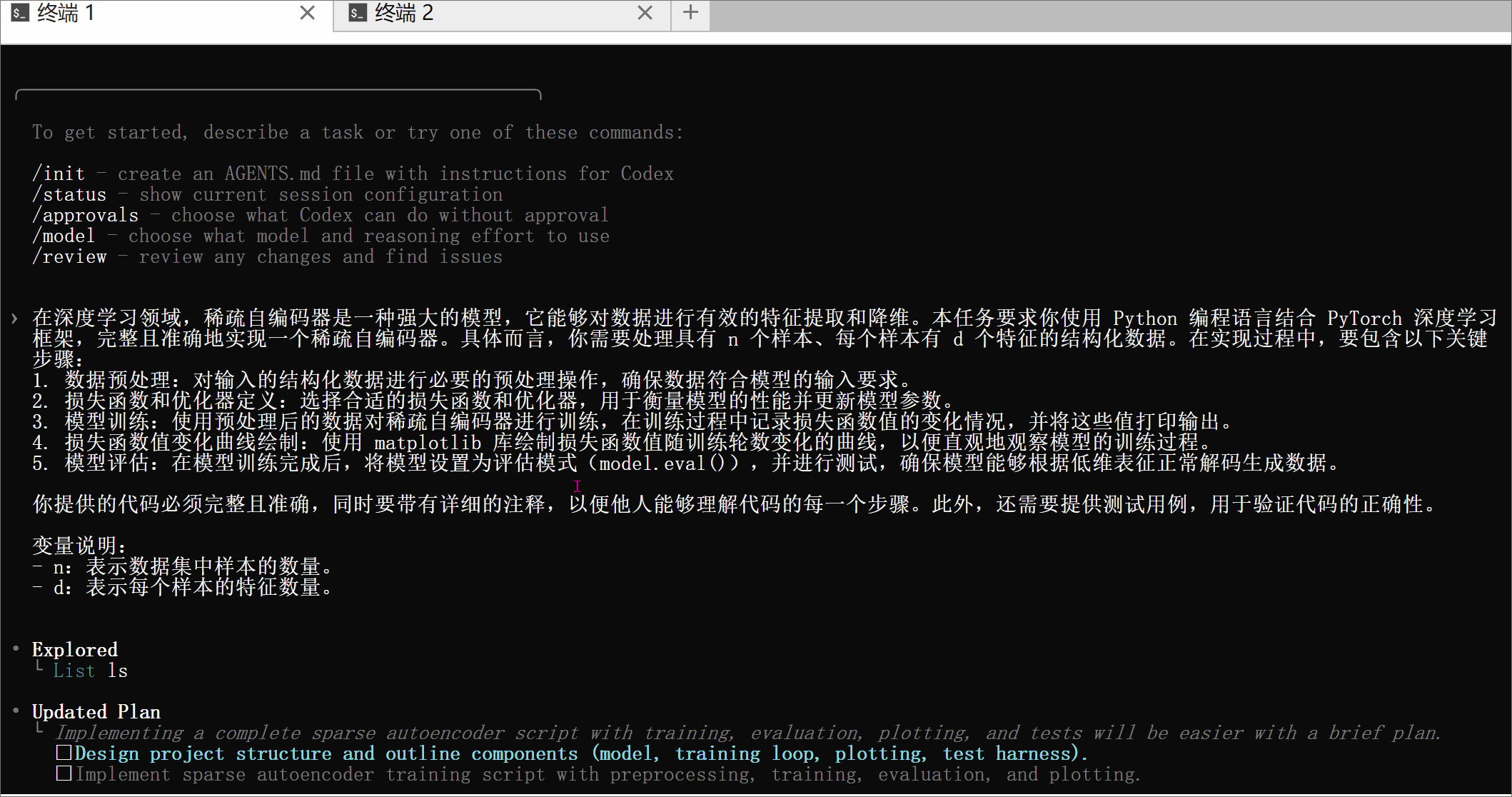Click the List ls explored entry
1512x797 pixels.
(91, 671)
